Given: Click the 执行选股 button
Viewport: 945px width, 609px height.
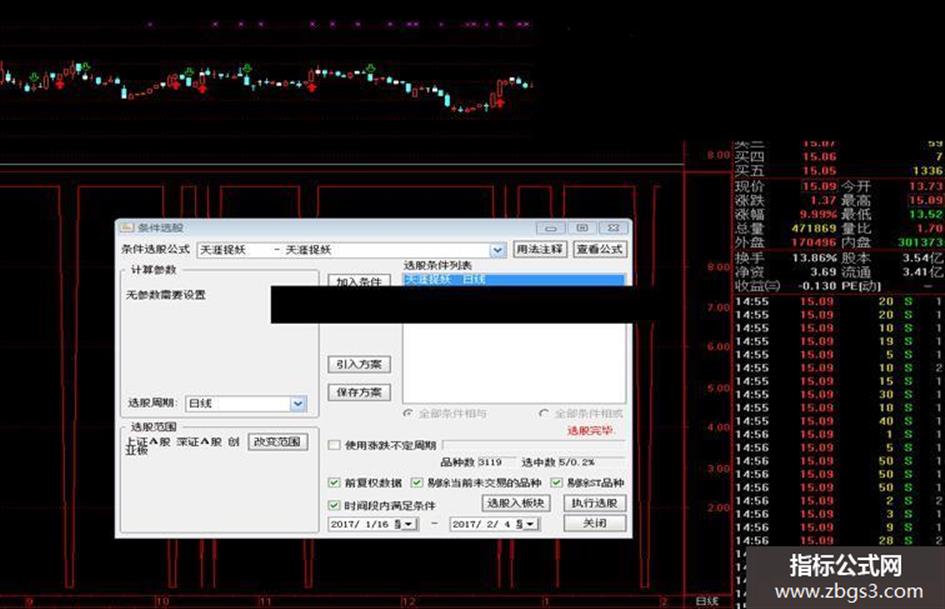Looking at the screenshot, I should [595, 503].
